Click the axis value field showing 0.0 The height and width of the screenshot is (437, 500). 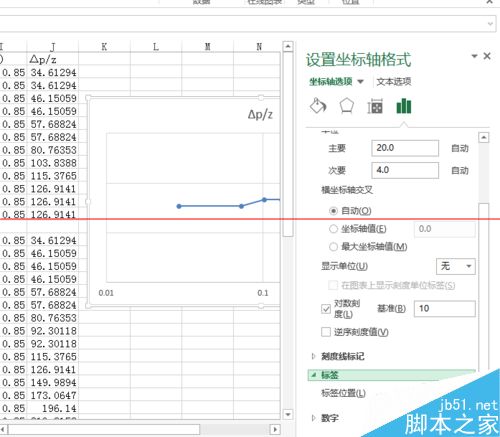click(x=445, y=229)
